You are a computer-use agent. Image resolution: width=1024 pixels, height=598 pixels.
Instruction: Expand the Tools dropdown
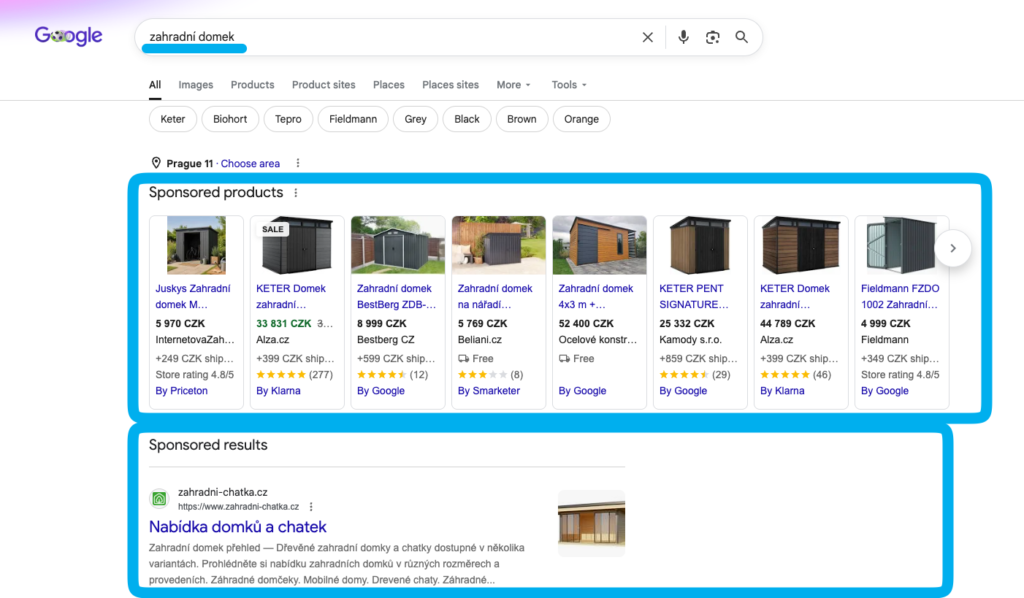pos(569,85)
